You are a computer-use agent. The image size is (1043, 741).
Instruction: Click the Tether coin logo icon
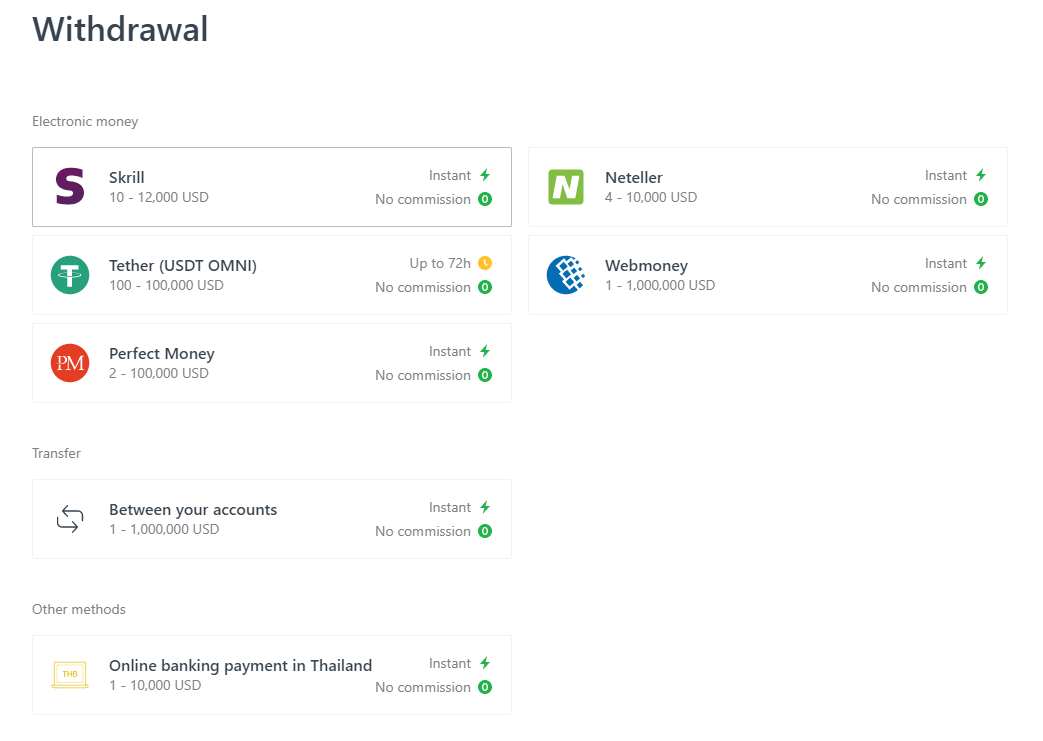pyautogui.click(x=70, y=275)
